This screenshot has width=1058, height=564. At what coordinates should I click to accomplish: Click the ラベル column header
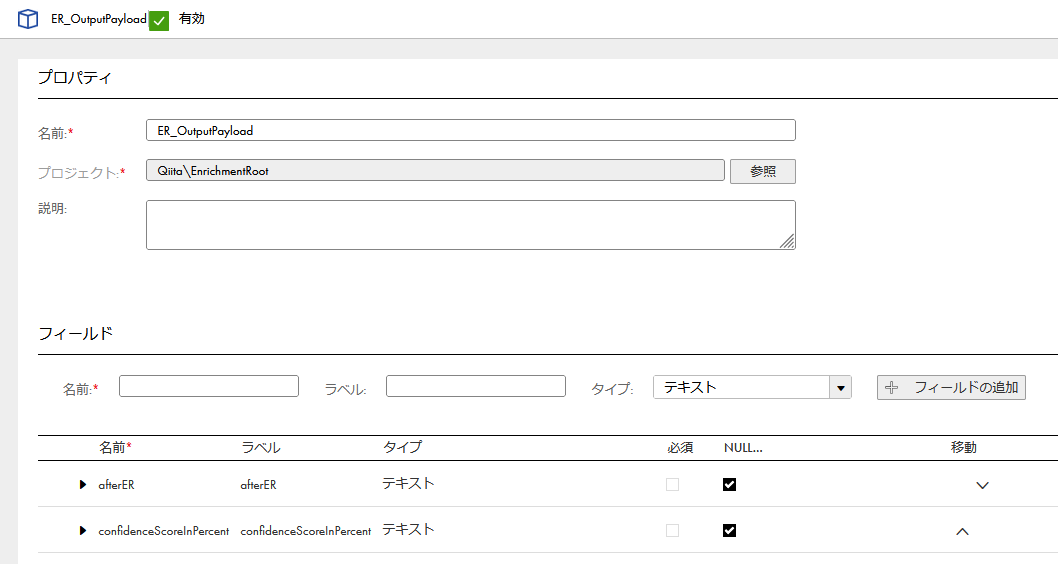[260, 447]
